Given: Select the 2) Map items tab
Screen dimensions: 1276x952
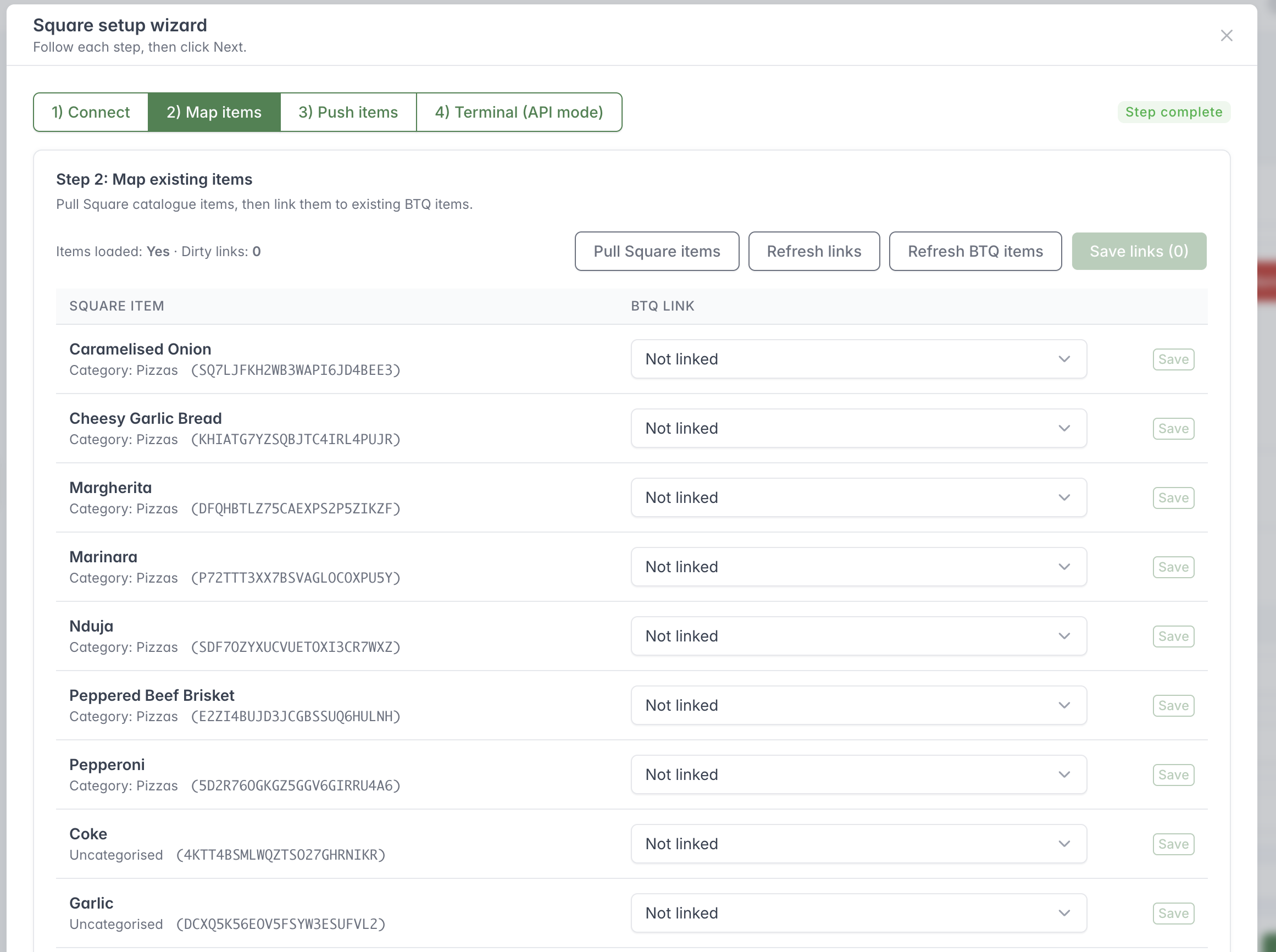Looking at the screenshot, I should tap(214, 112).
